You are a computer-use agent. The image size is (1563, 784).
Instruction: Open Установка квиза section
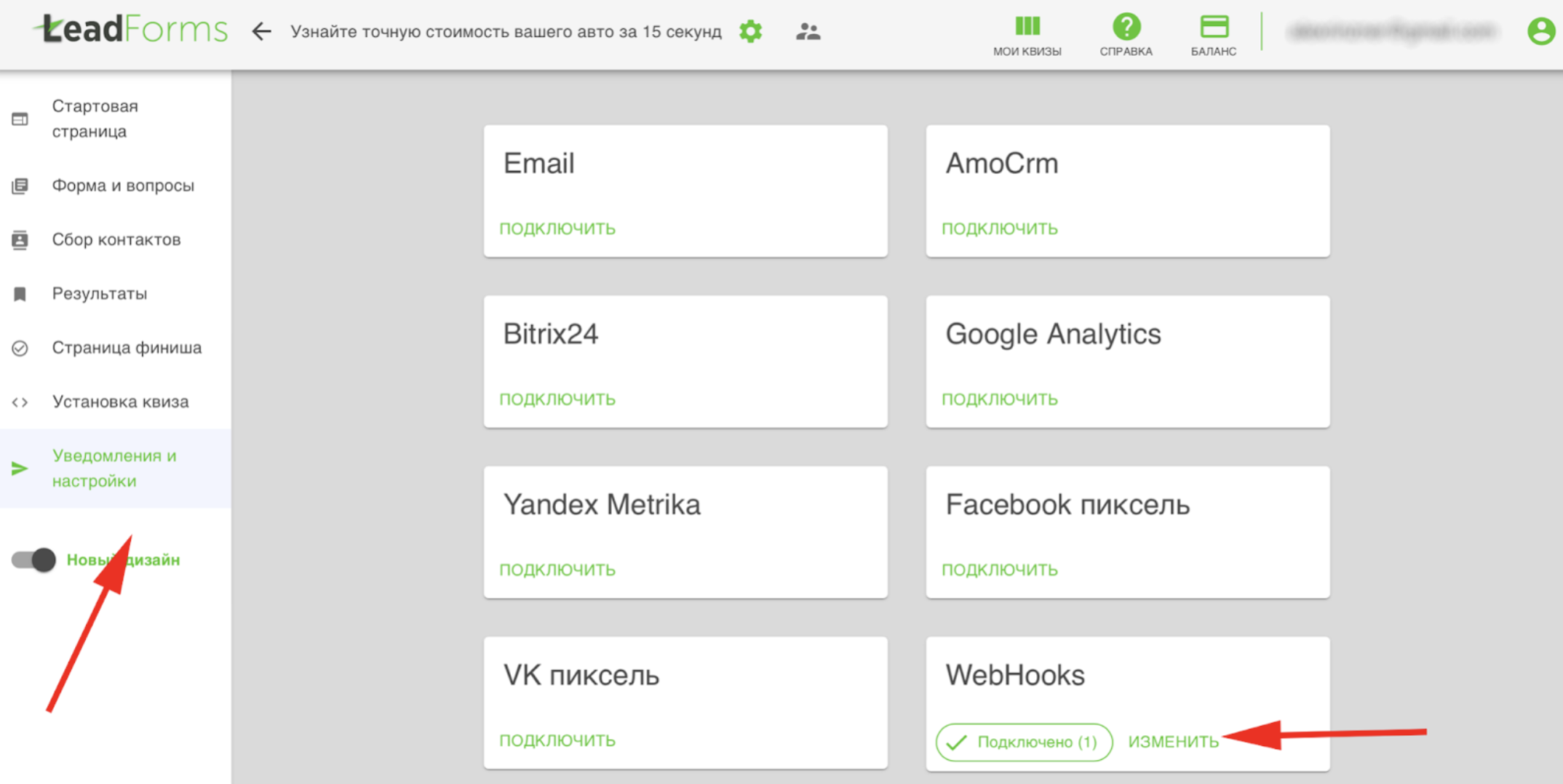120,401
